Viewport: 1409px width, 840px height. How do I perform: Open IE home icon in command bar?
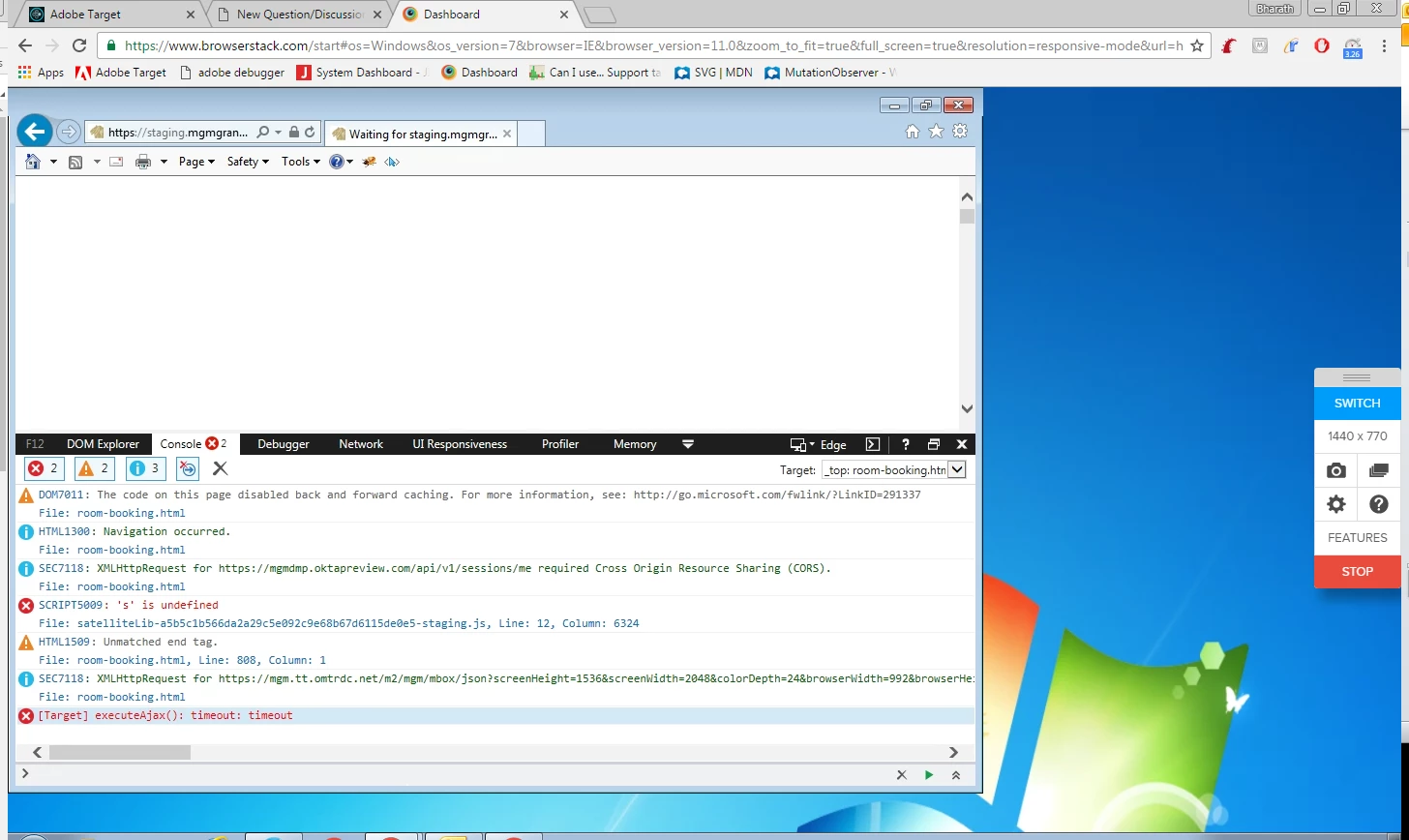pyautogui.click(x=33, y=162)
